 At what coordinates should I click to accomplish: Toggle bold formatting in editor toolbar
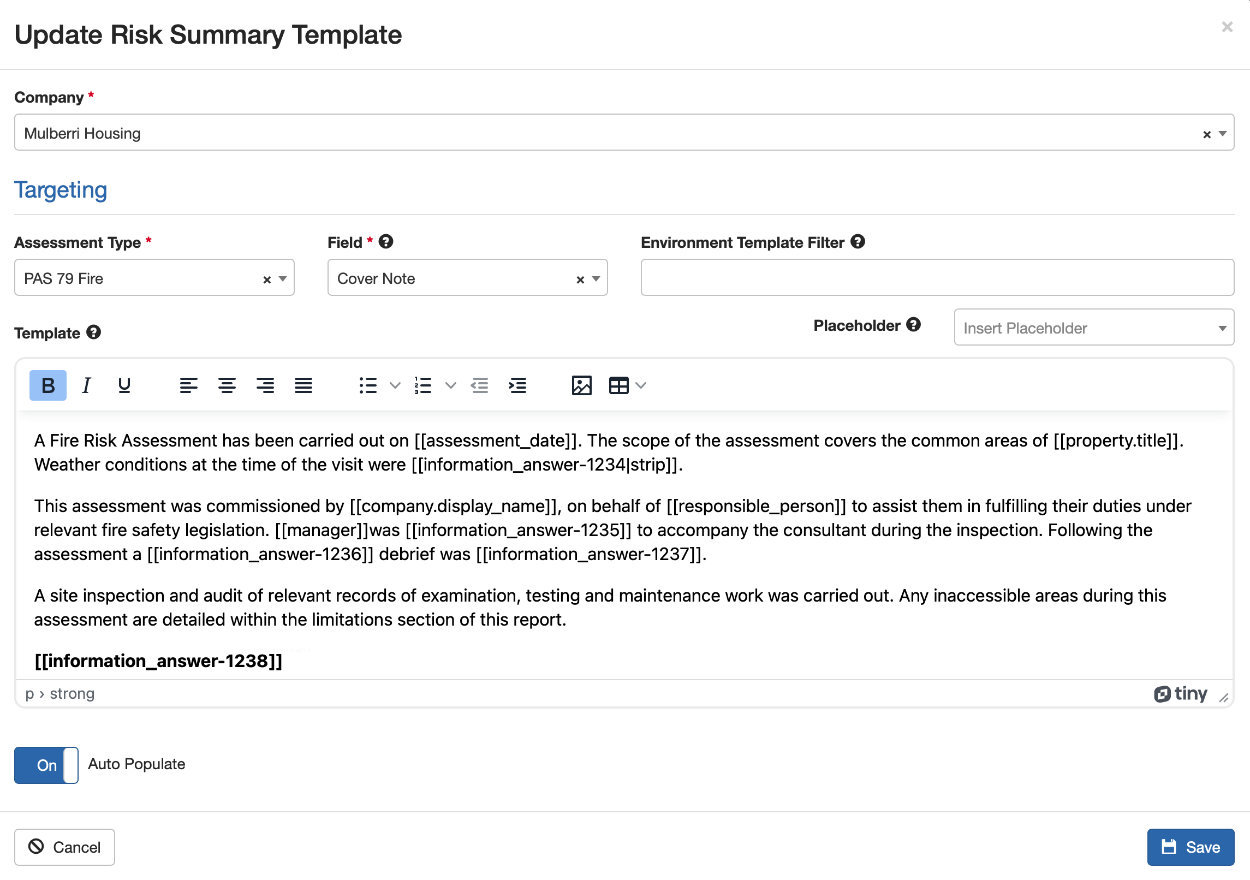coord(48,386)
